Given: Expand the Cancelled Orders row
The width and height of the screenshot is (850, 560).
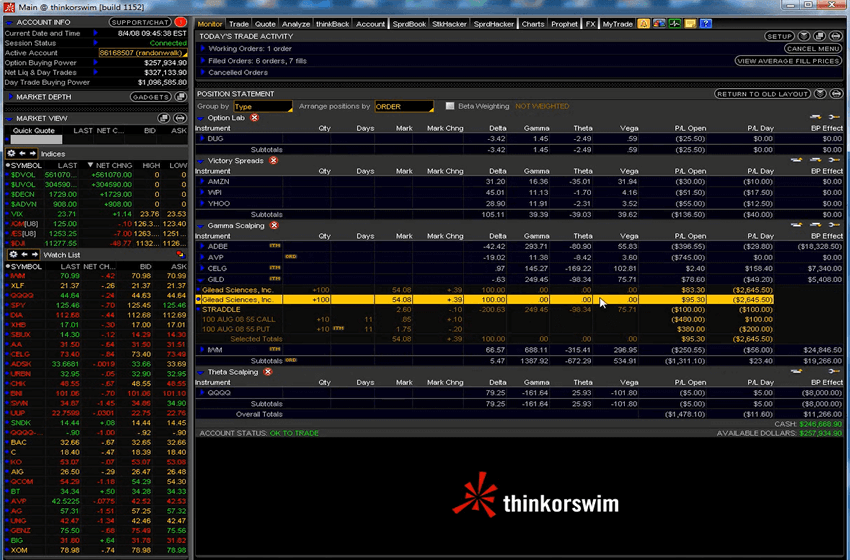Looking at the screenshot, I should pos(203,72).
